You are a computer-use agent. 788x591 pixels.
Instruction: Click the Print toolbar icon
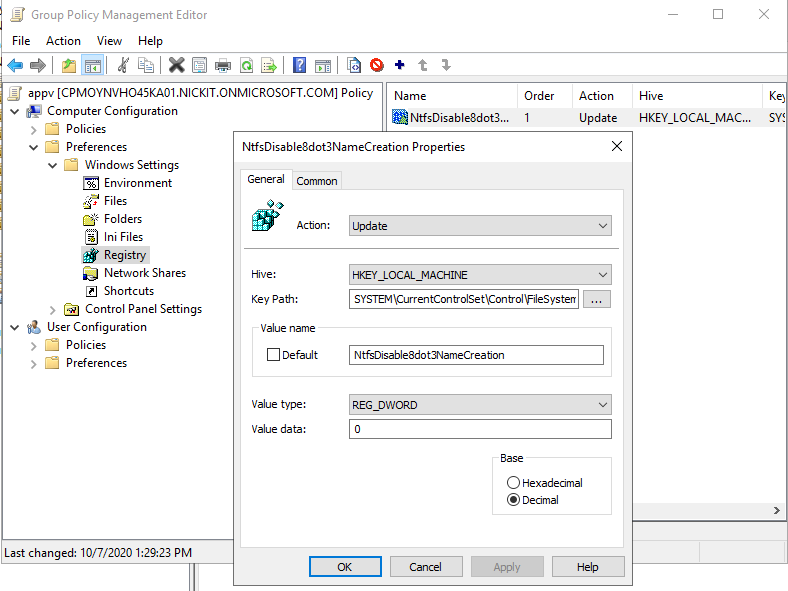pos(222,65)
